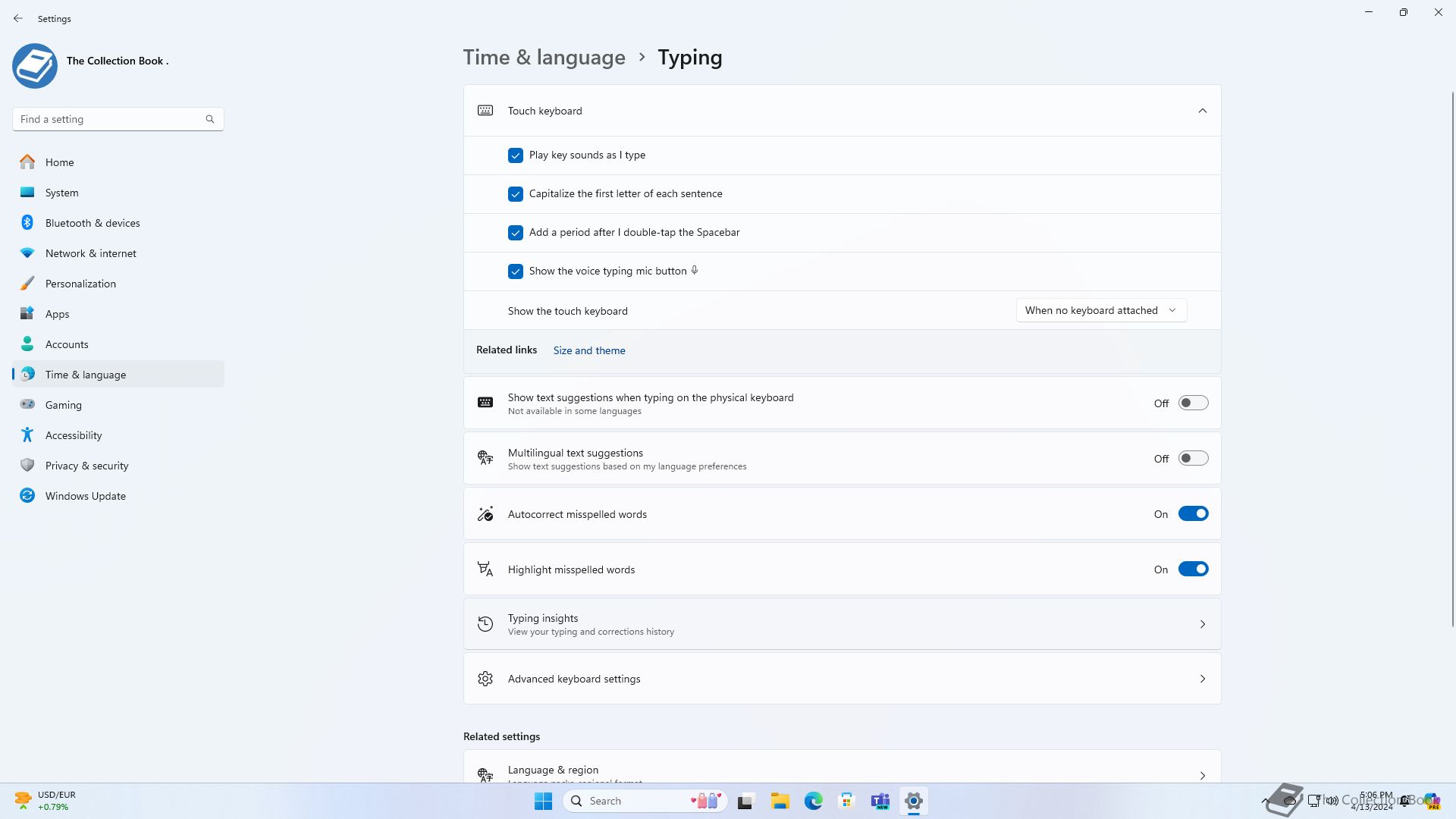Click the Typing insights history icon
The image size is (1456, 819).
click(x=485, y=624)
